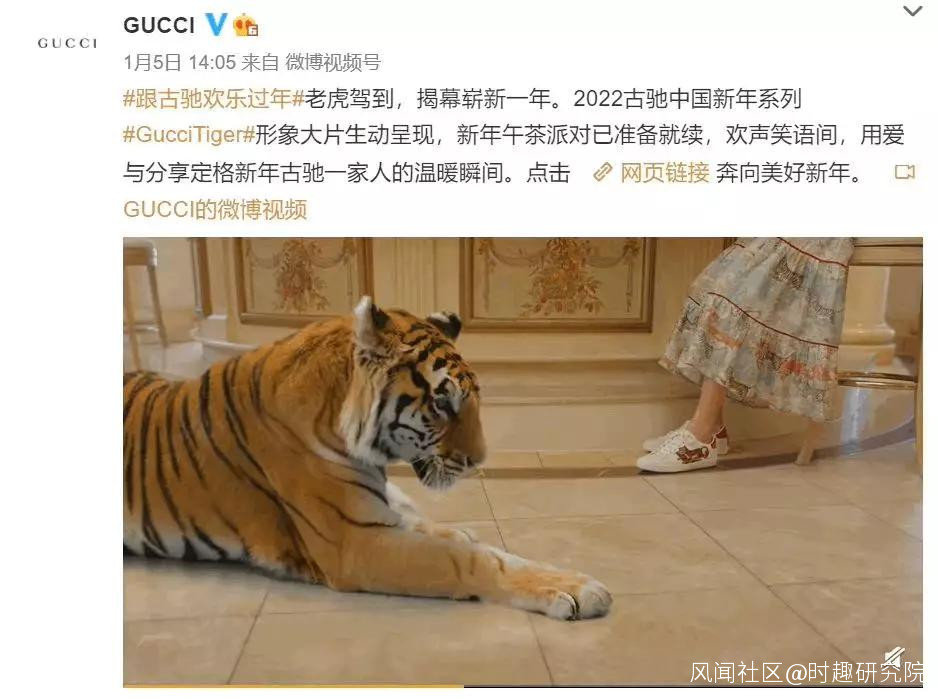938x699 pixels.
Task: Click the chain link icon before 网页链接
Action: point(602,172)
